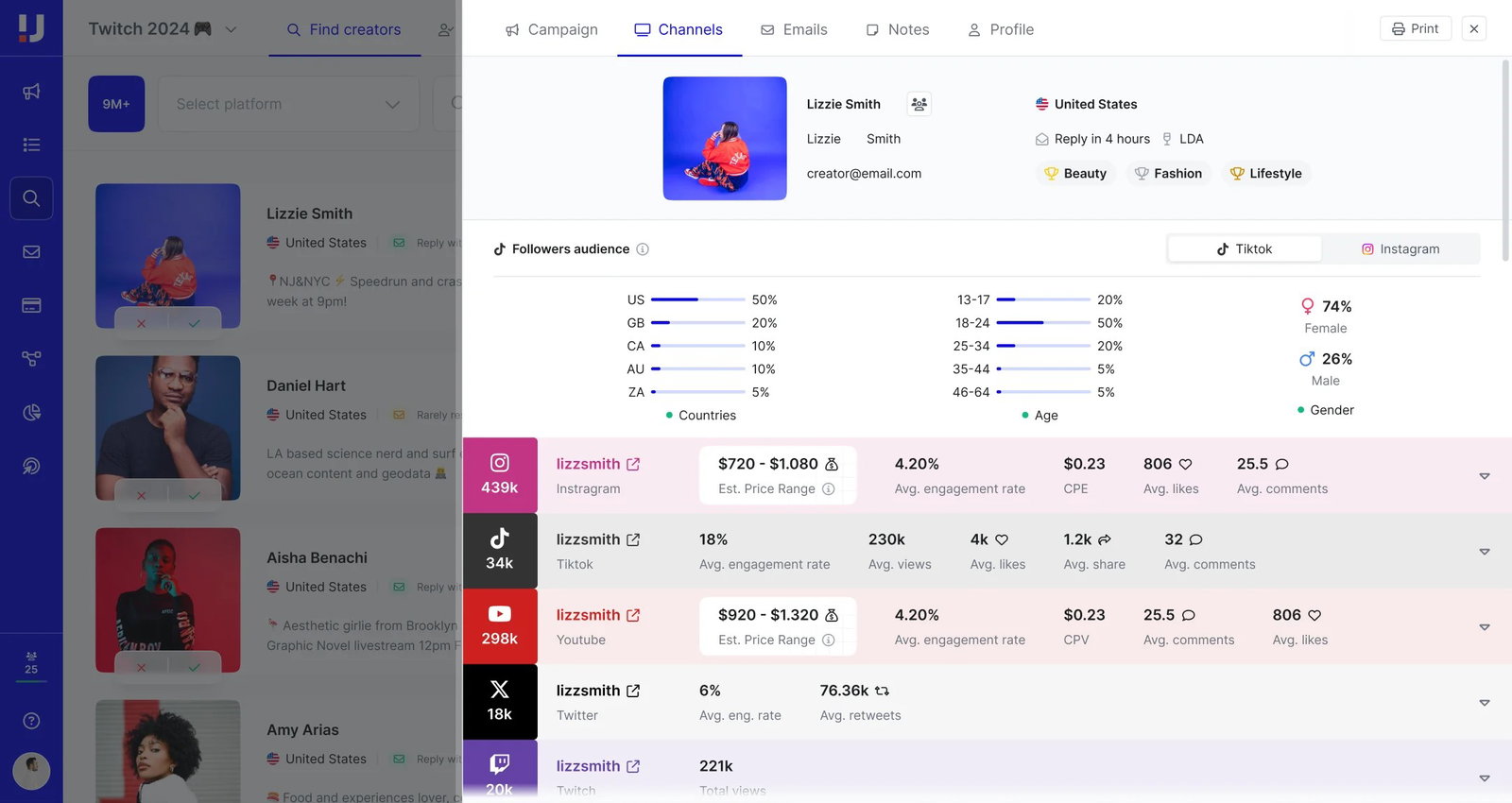The height and width of the screenshot is (803, 1512).
Task: Open lizzsmith Instagram external link icon
Action: click(633, 464)
